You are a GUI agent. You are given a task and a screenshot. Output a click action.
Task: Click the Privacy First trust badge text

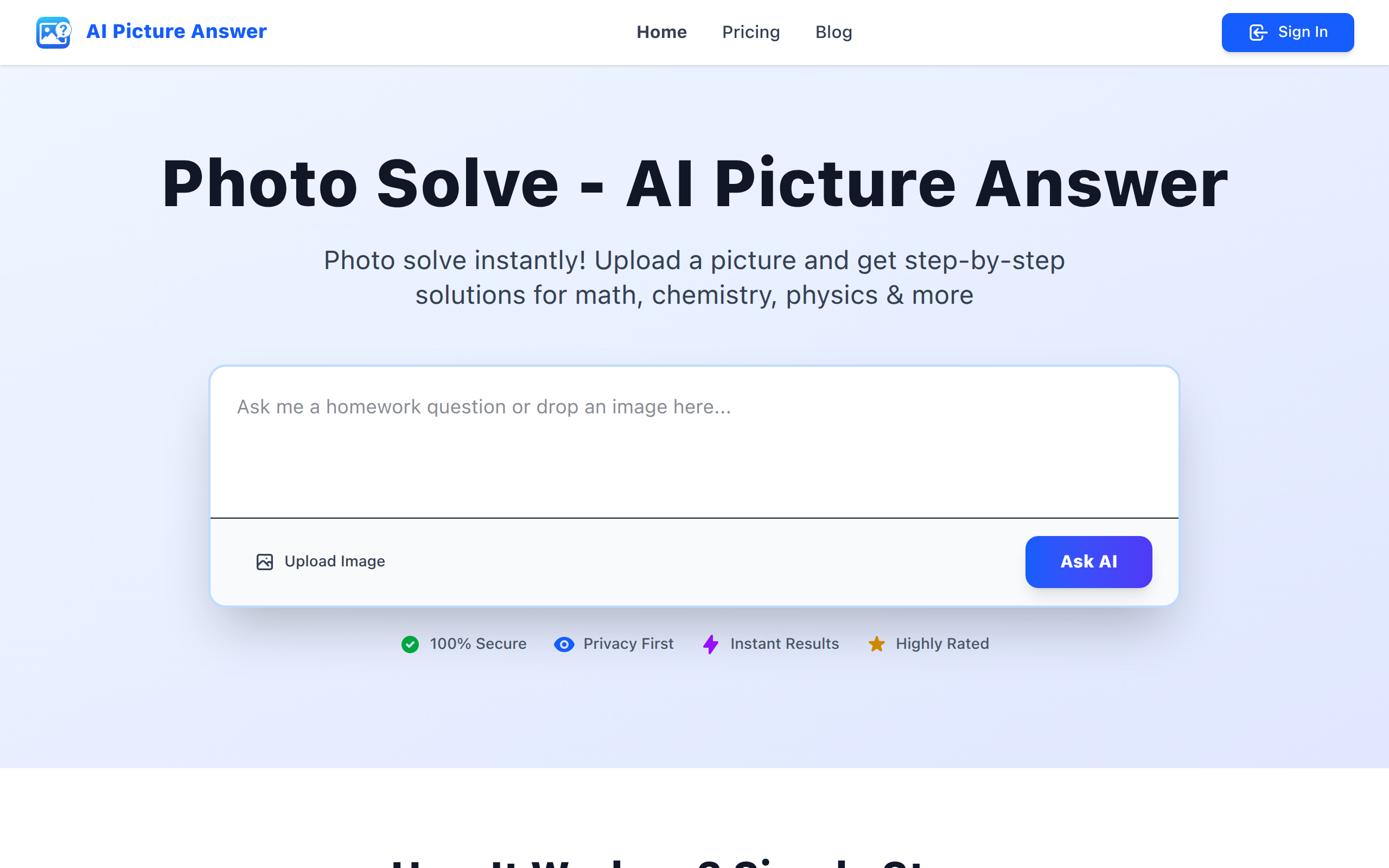[x=627, y=643]
